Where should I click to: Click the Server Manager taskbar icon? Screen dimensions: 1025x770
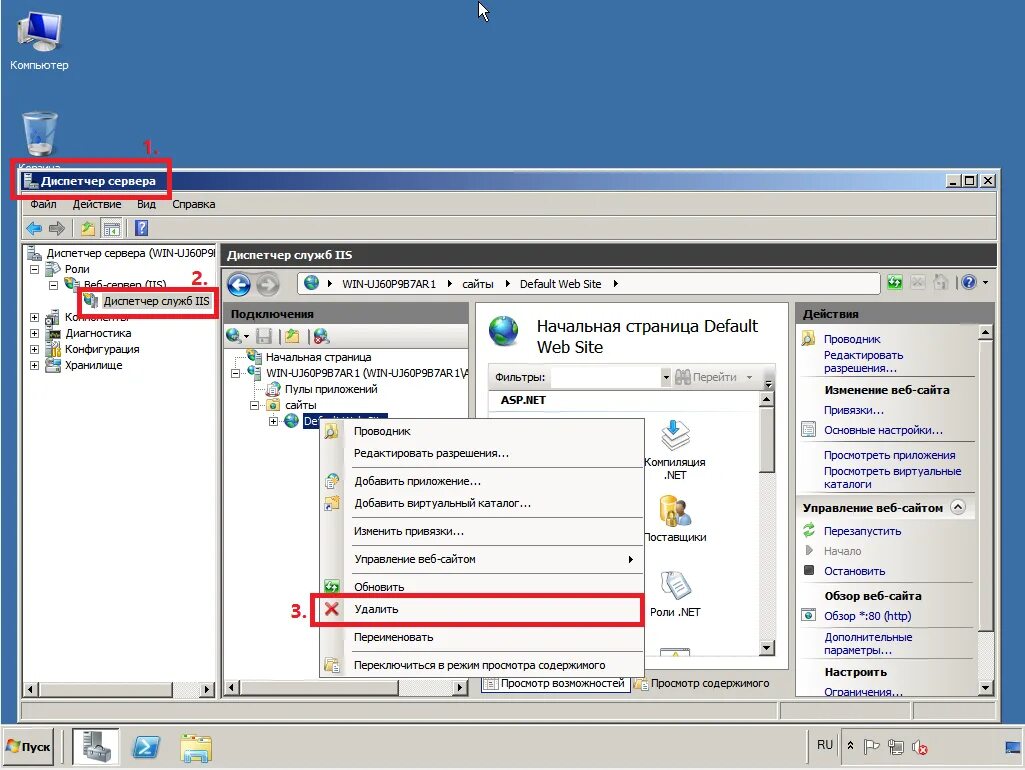click(95, 746)
